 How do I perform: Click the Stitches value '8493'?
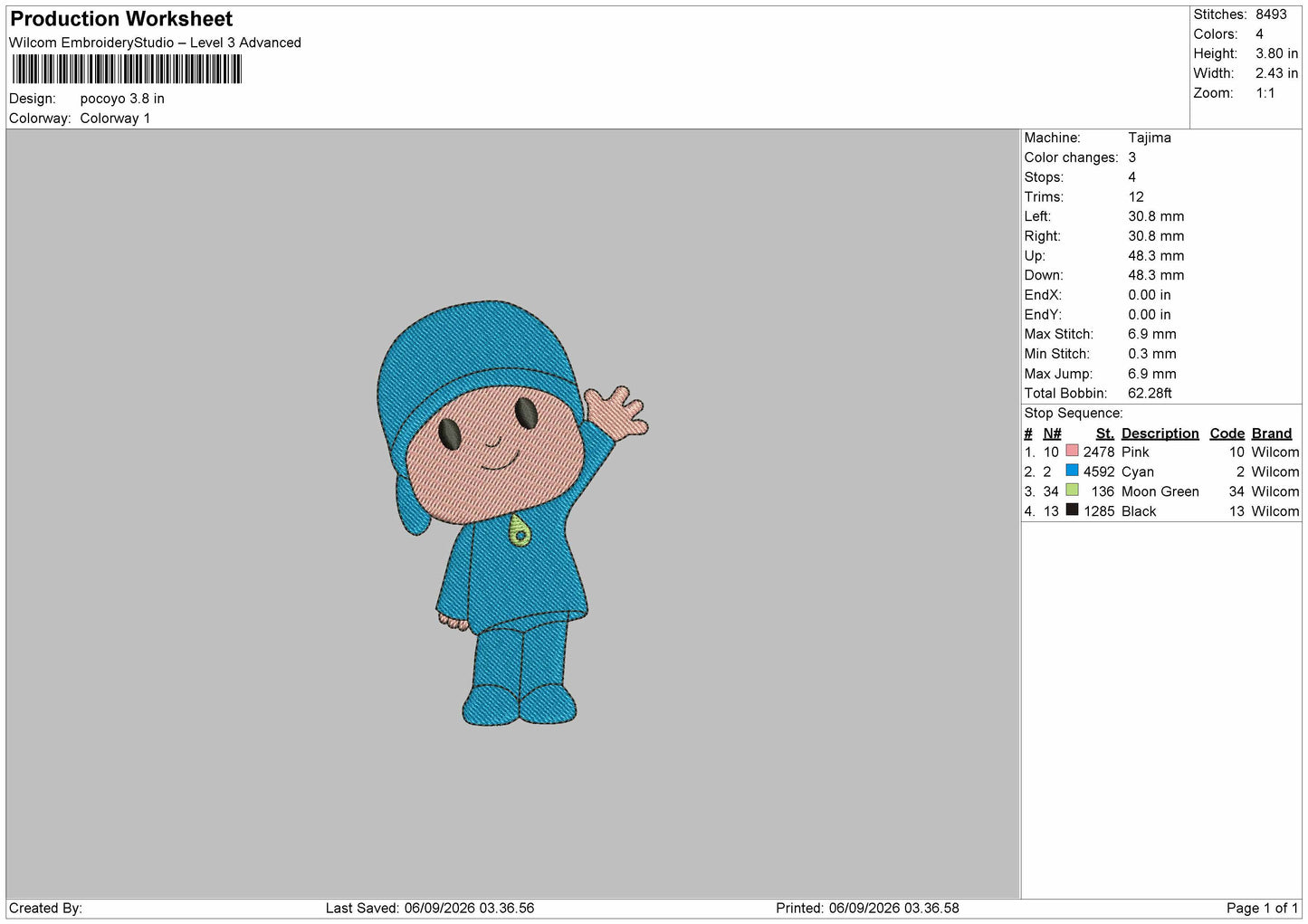[1271, 14]
